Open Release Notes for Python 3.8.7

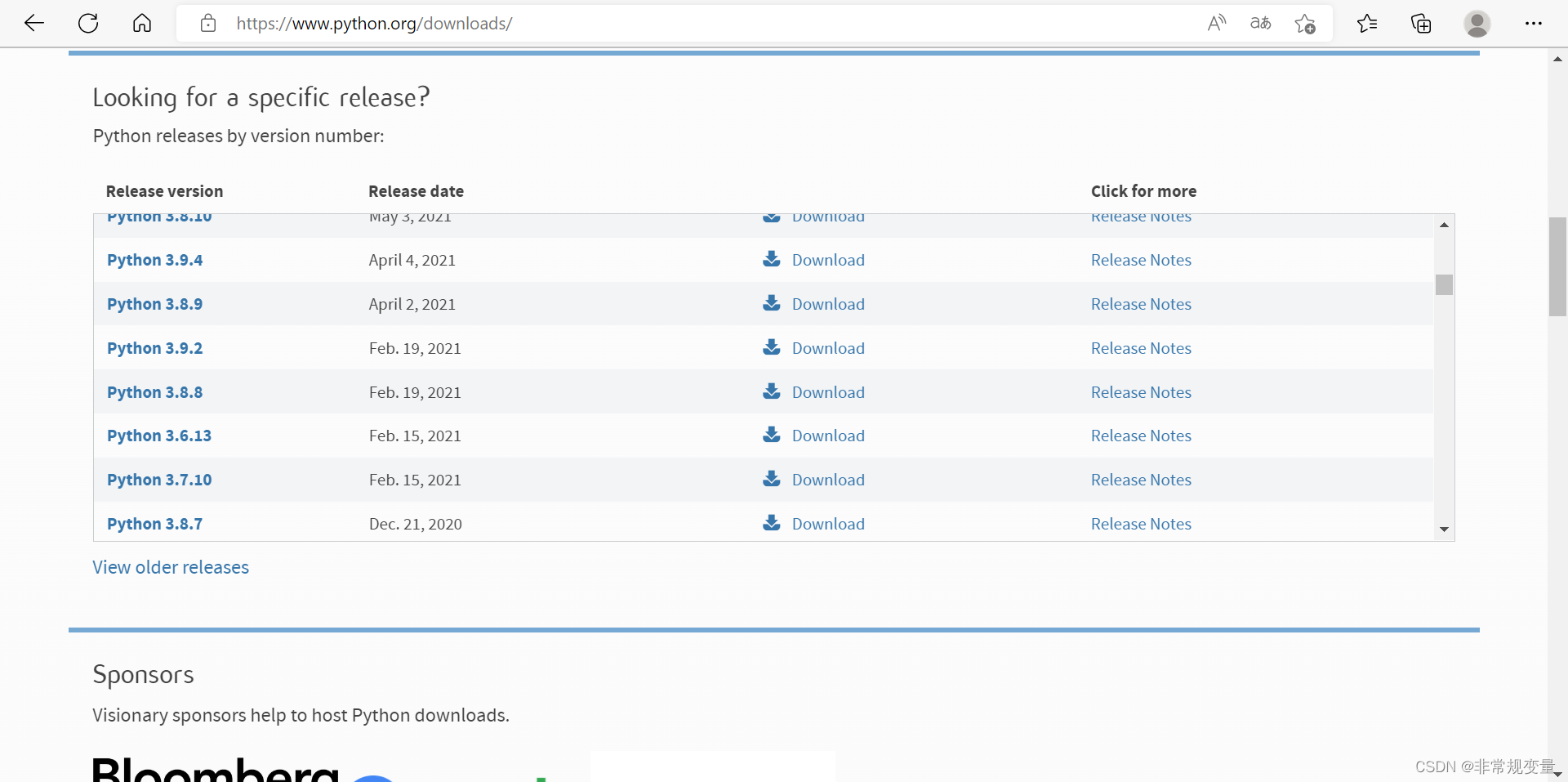[1141, 524]
